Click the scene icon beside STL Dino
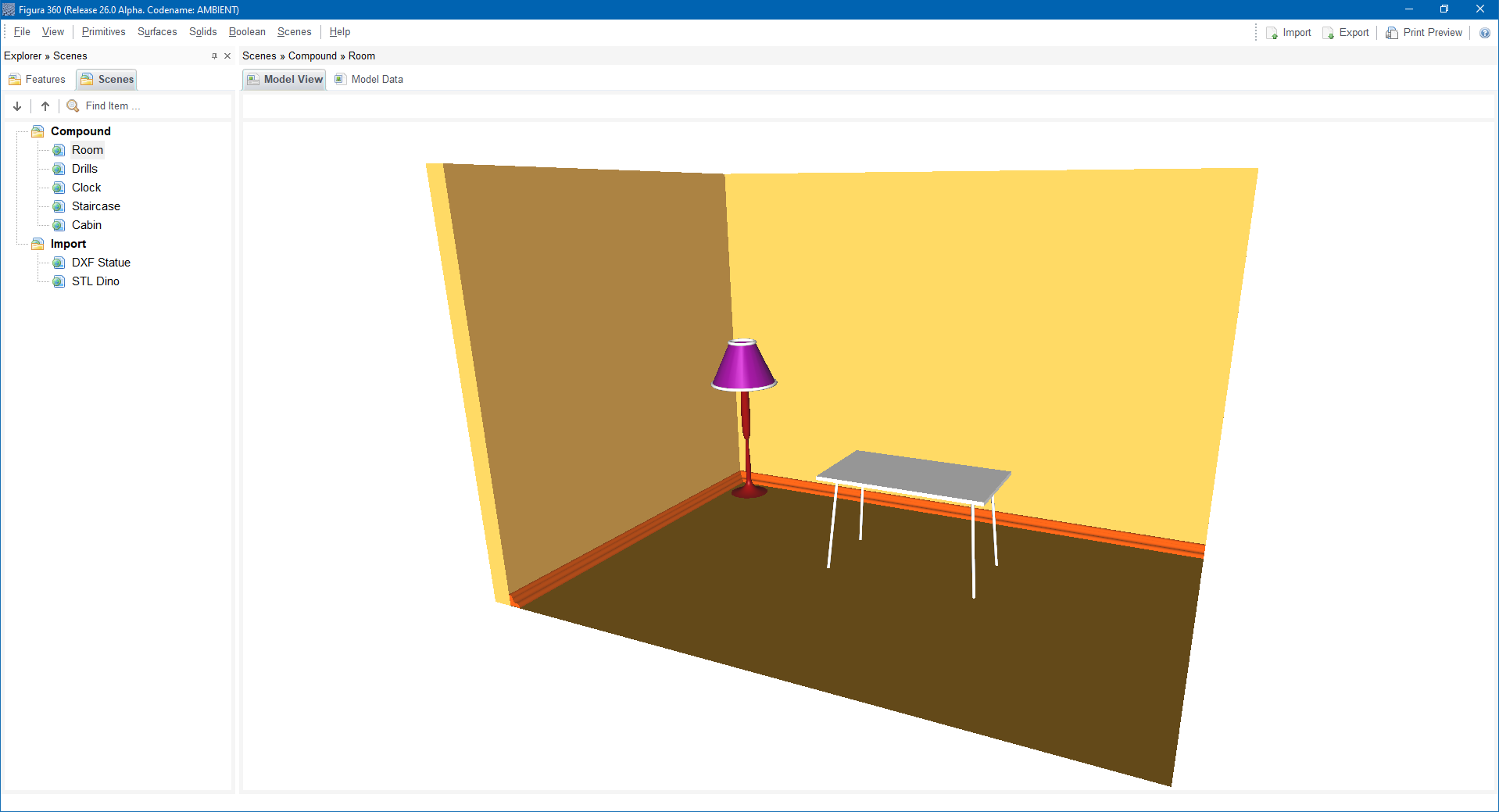This screenshot has height=812, width=1499. [59, 281]
